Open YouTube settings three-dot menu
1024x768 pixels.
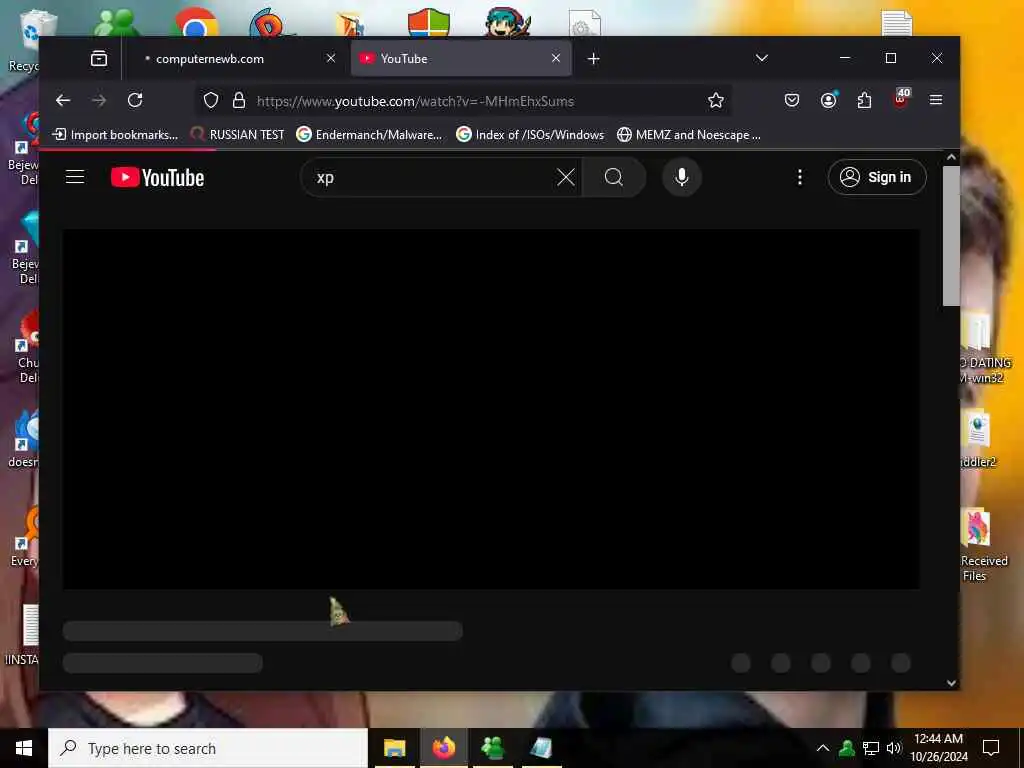coord(799,177)
